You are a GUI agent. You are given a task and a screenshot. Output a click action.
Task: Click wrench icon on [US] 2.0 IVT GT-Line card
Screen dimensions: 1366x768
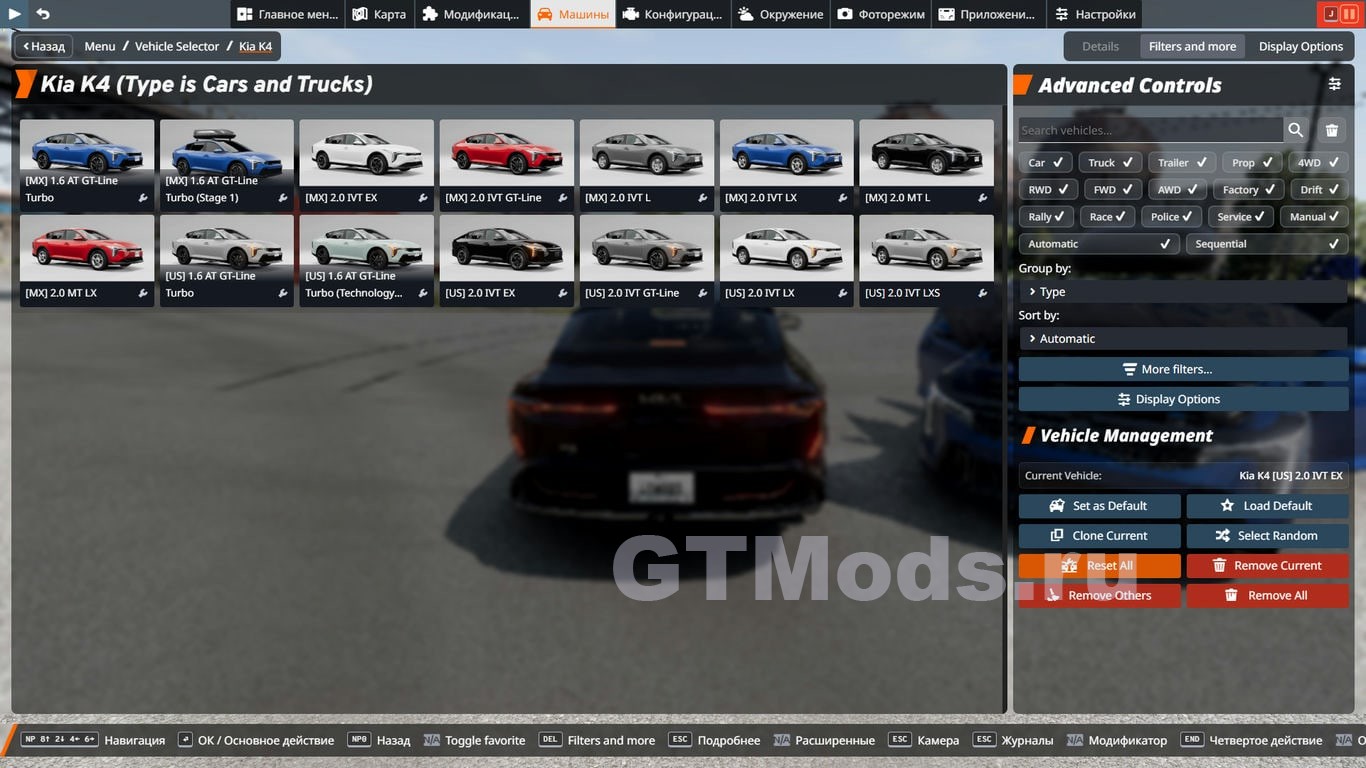pos(703,293)
